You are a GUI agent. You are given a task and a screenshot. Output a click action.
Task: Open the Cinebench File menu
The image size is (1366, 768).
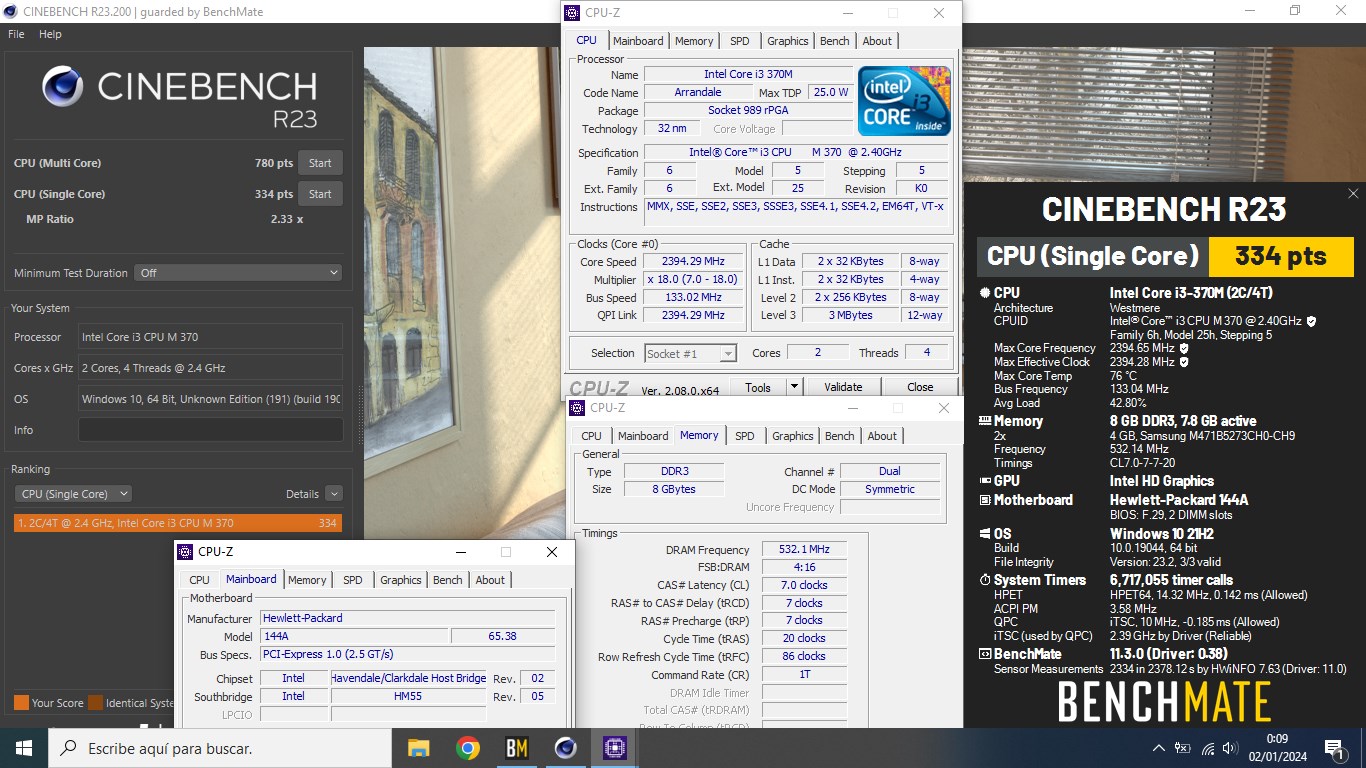[16, 34]
